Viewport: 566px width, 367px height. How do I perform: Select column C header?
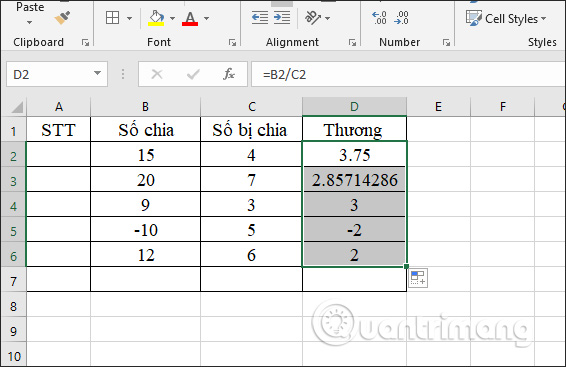252,107
